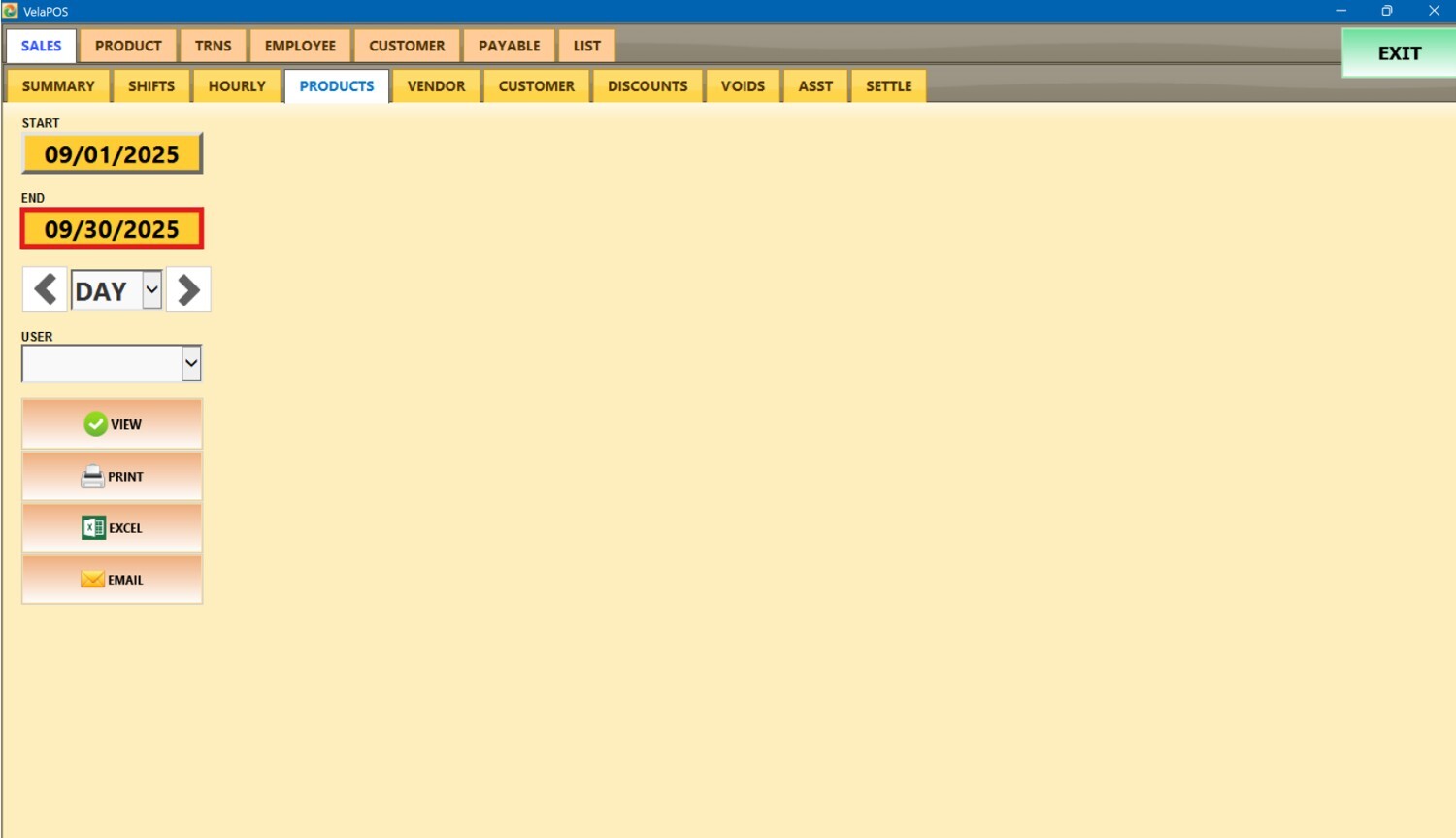Click the START date 09/01/2025 field
Image resolution: width=1456 pixels, height=838 pixels.
pos(112,154)
